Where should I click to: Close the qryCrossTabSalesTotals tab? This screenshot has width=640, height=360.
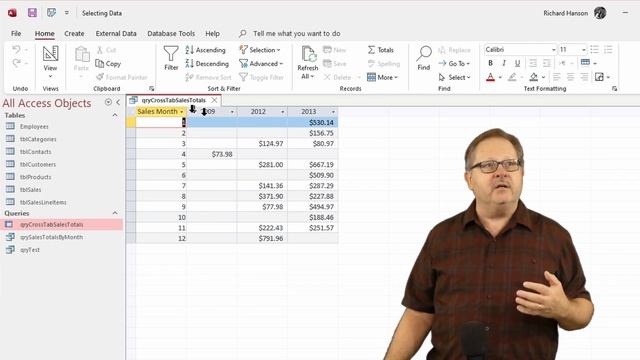(x=214, y=100)
